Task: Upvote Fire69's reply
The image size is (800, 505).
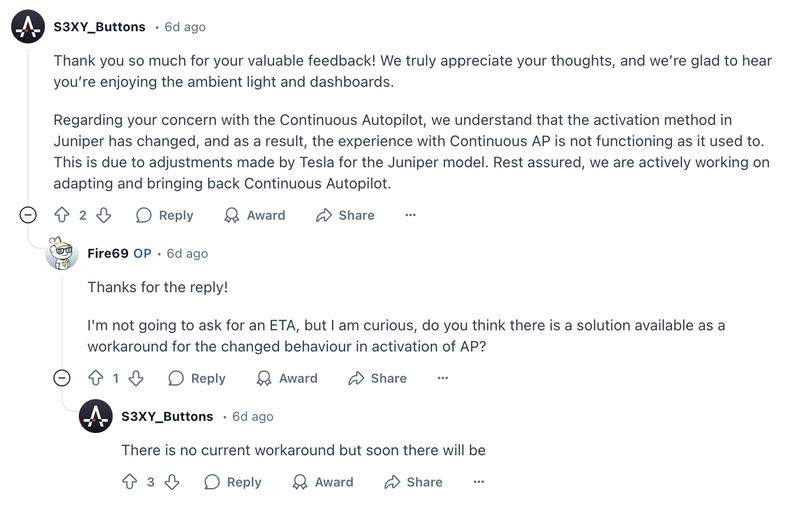Action: coord(96,378)
